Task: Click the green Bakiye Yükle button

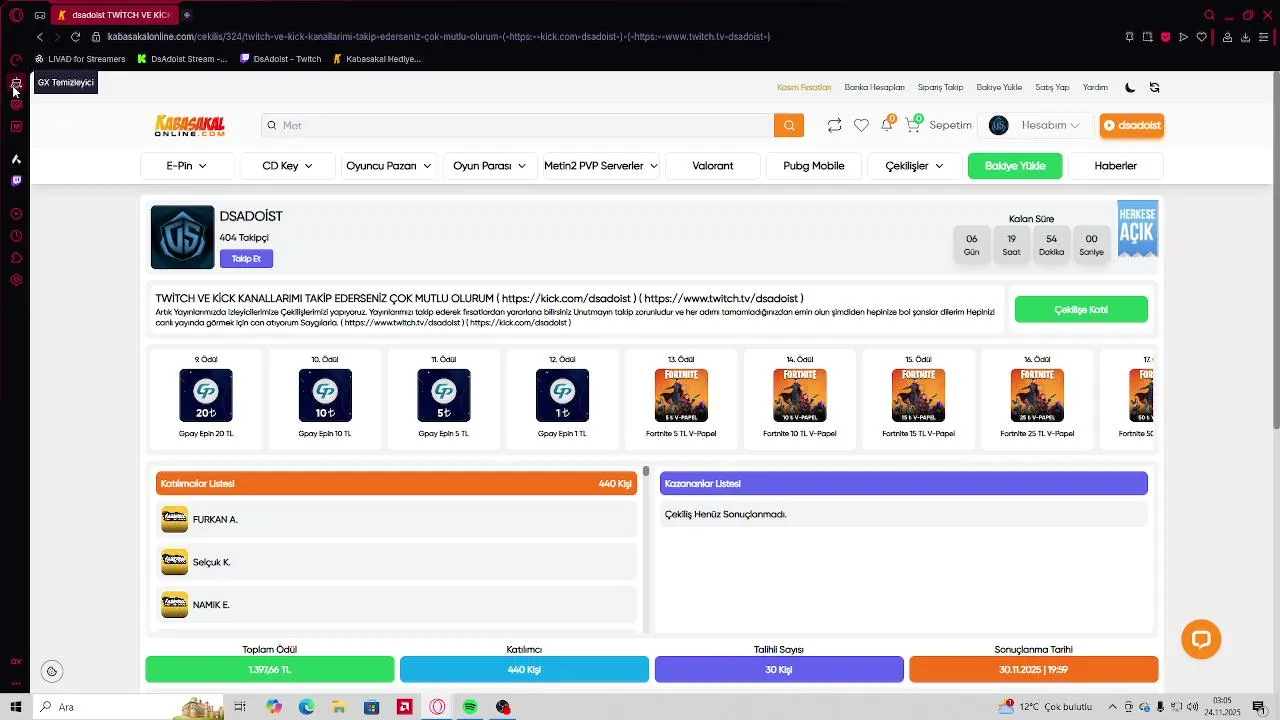Action: pos(1015,166)
